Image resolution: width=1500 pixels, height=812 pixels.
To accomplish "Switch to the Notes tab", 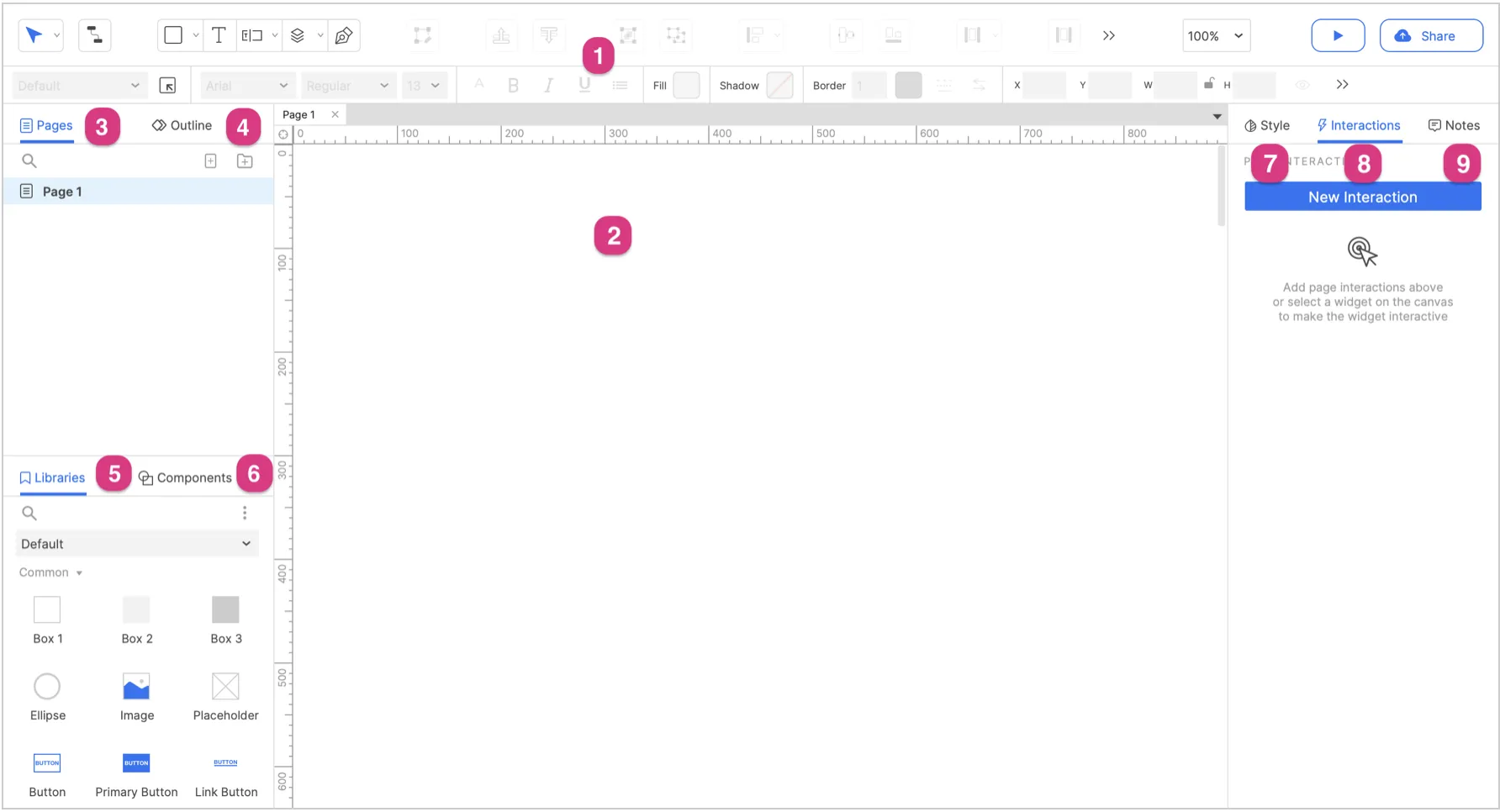I will pyautogui.click(x=1454, y=125).
